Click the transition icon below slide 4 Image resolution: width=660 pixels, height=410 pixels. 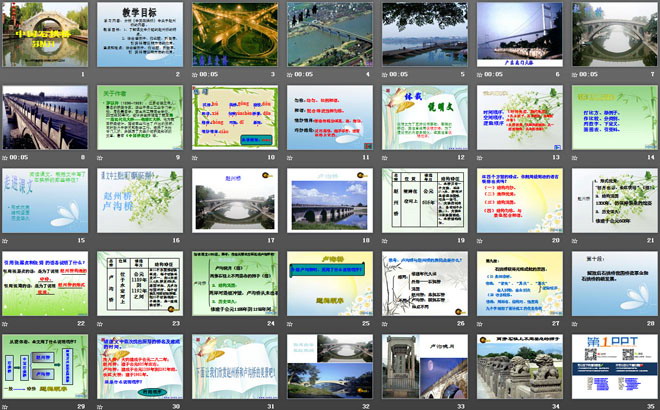click(x=291, y=74)
